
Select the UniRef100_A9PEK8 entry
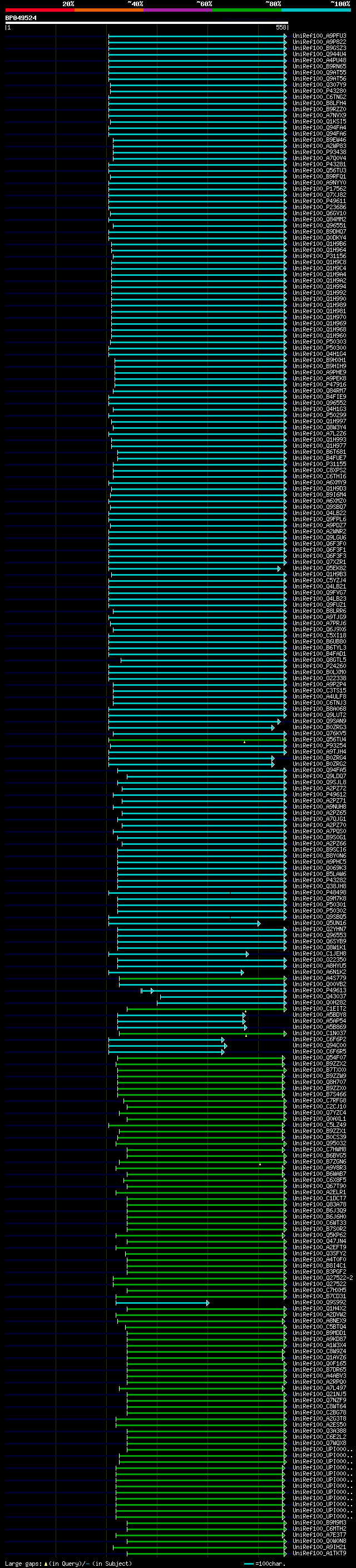click(x=319, y=379)
